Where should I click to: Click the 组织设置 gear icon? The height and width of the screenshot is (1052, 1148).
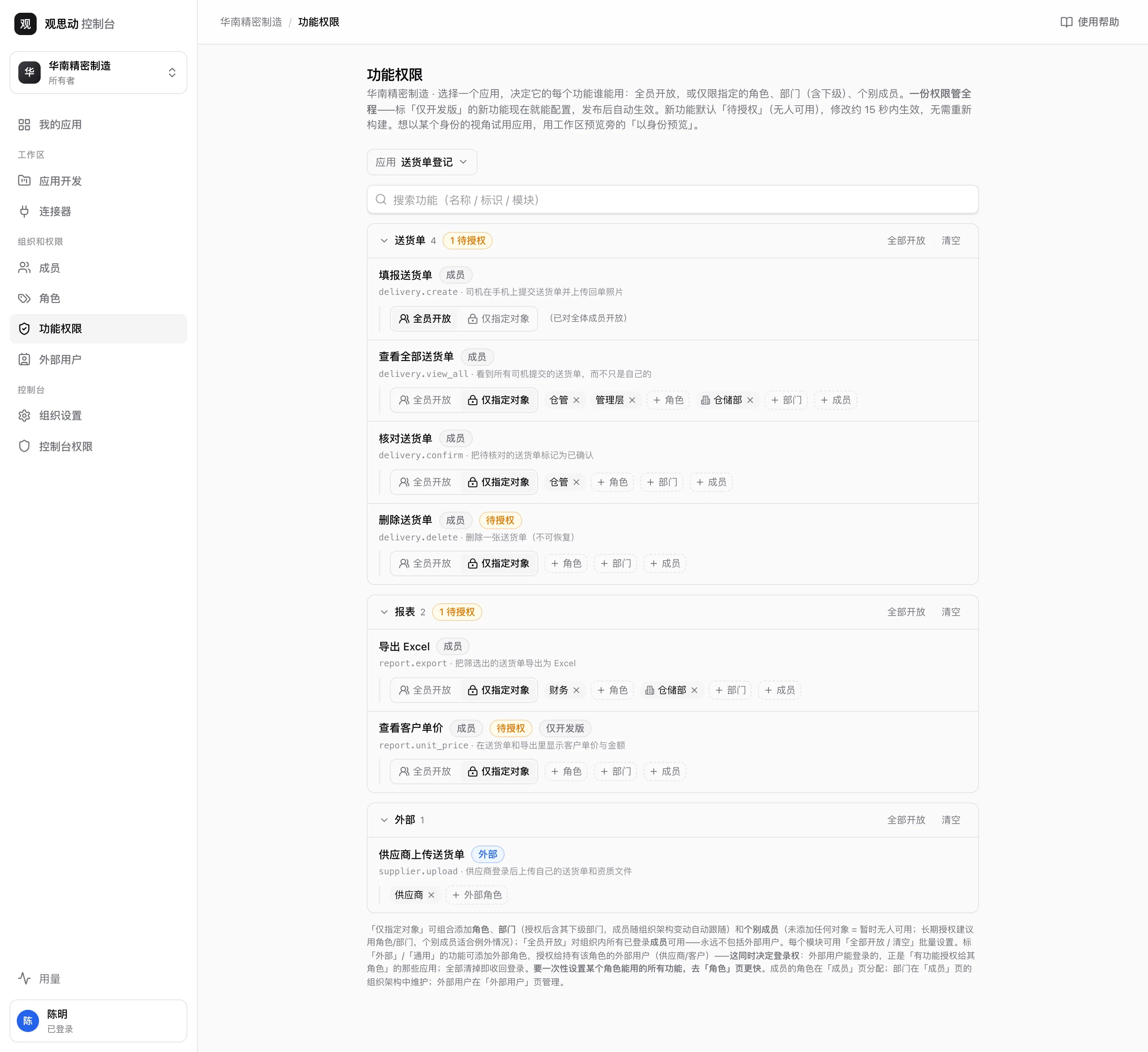click(x=24, y=416)
